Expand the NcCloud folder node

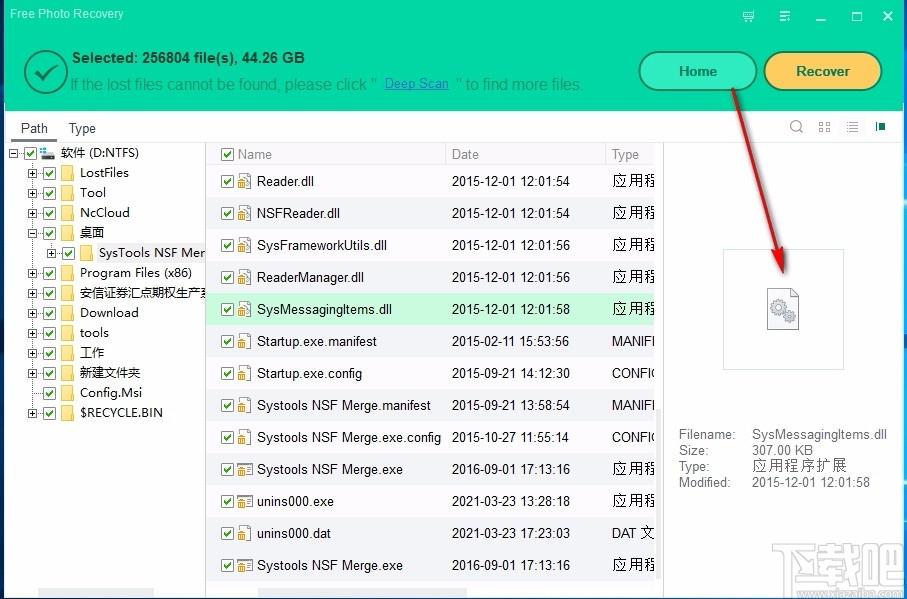coord(32,213)
